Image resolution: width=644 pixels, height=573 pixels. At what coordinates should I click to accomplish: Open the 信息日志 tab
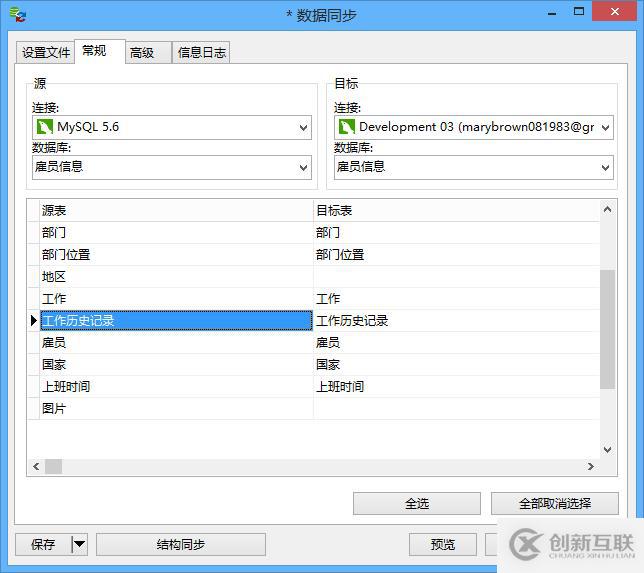point(201,53)
